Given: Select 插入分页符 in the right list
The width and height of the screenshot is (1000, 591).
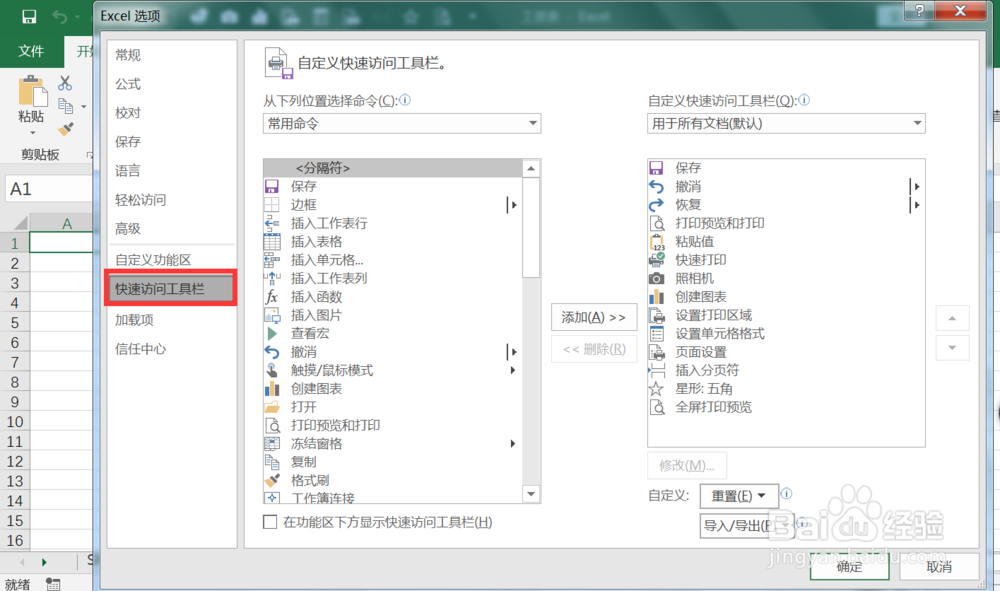Looking at the screenshot, I should coord(786,370).
